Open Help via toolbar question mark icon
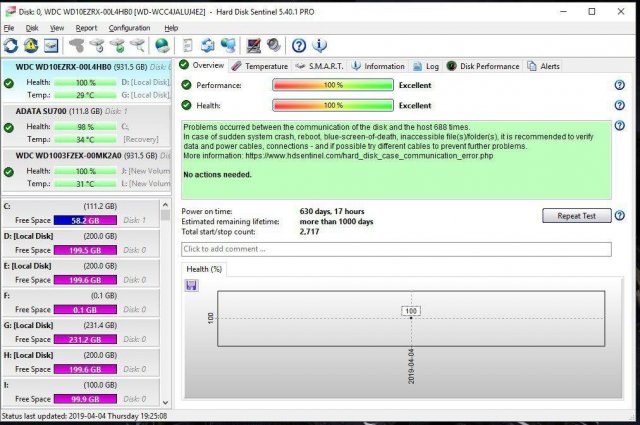Viewport: 640px width, 425px height. (x=298, y=46)
